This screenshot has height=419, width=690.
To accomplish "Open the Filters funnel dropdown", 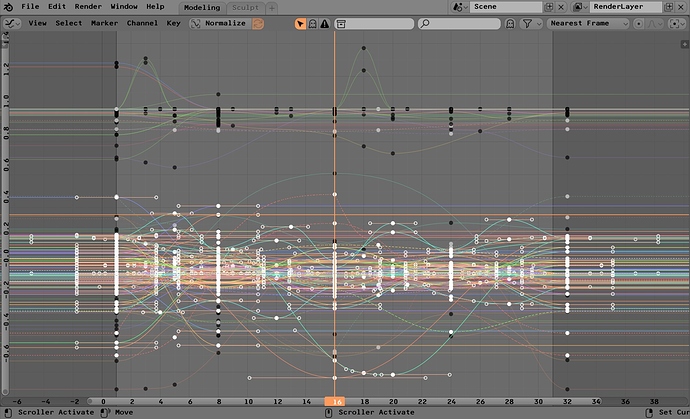I will (x=531, y=24).
